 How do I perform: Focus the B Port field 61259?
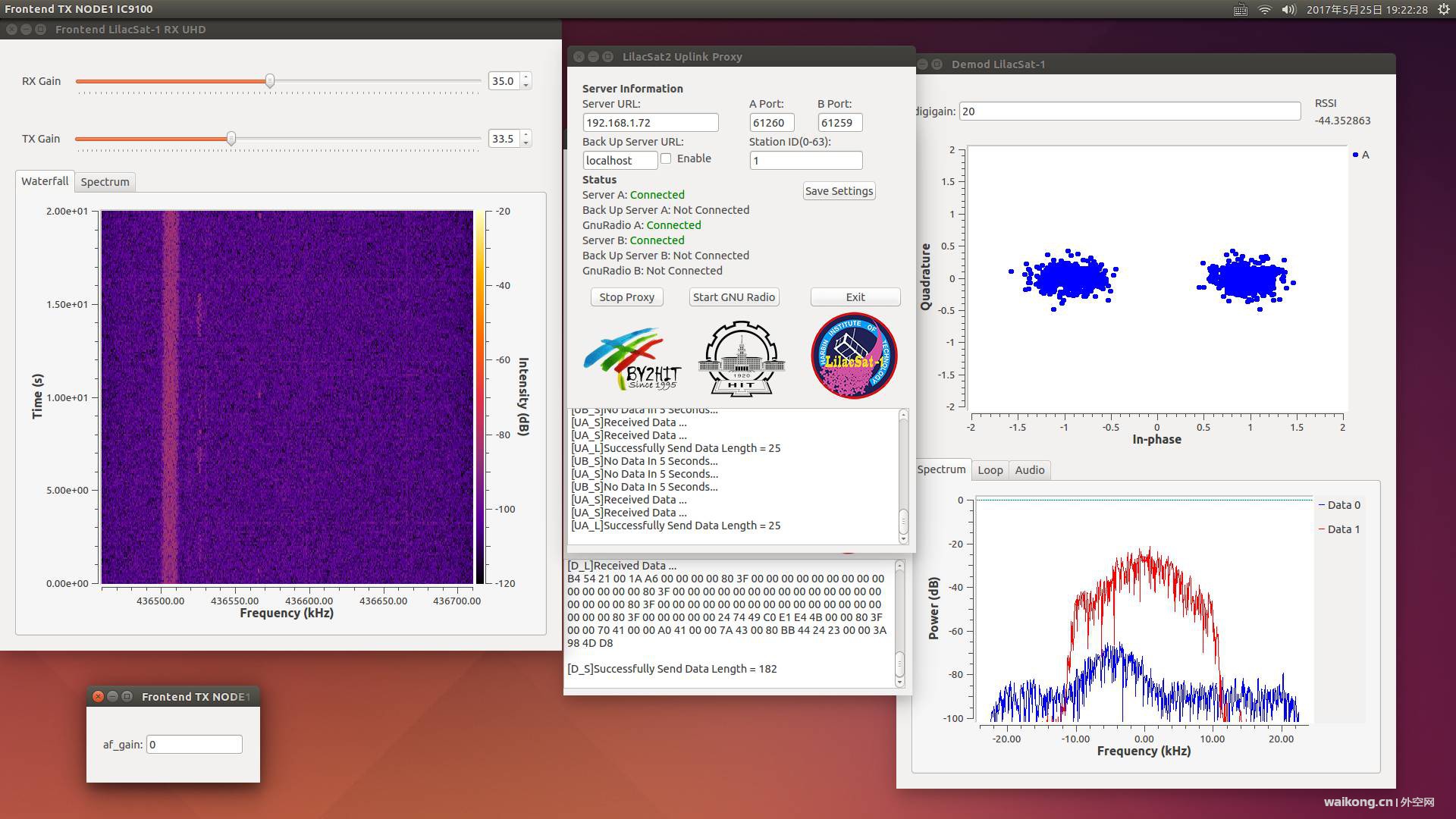click(840, 123)
